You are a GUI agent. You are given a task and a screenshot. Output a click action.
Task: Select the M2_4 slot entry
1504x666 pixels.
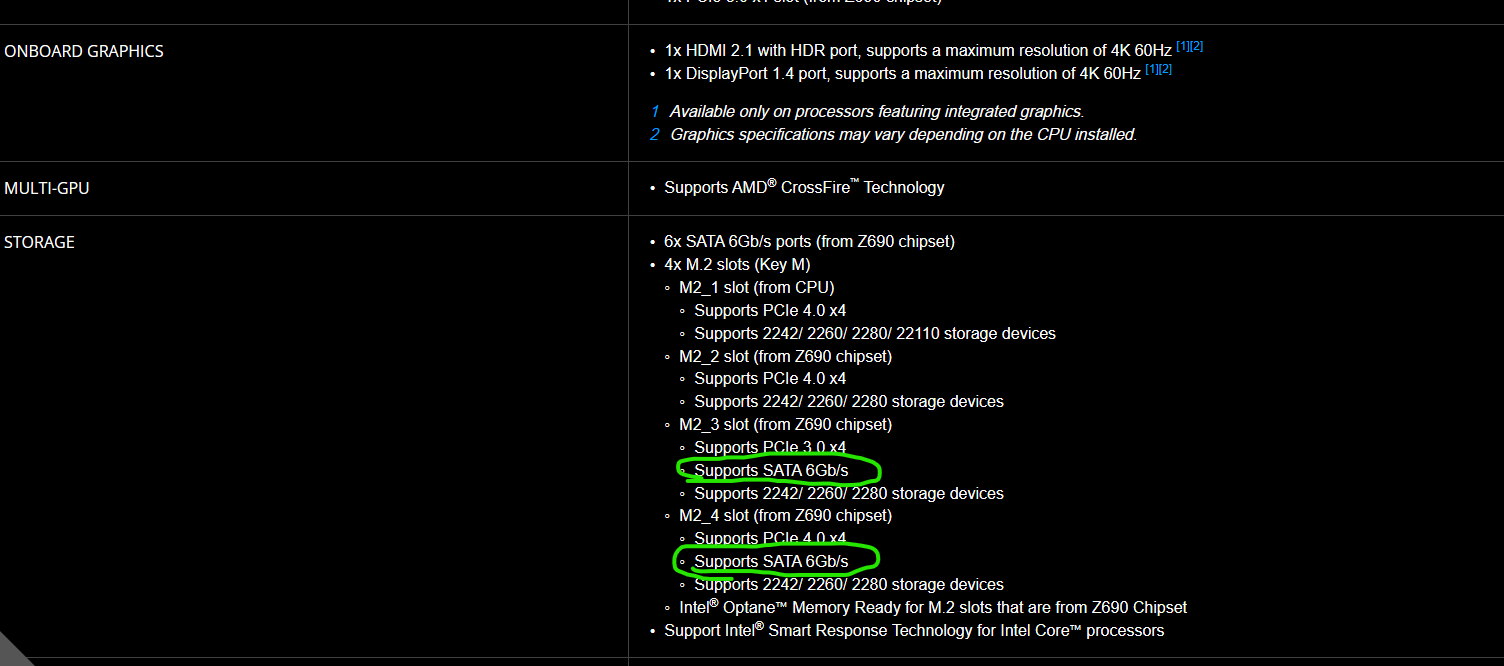tap(785, 516)
